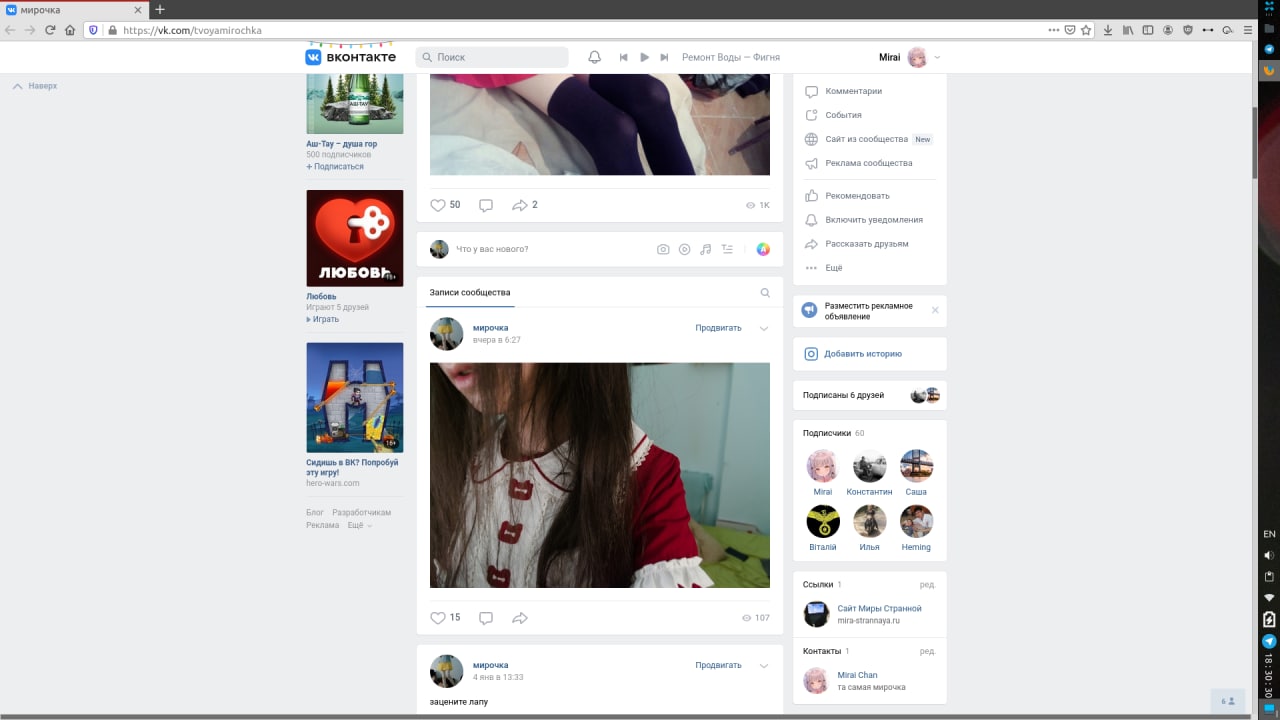Viewport: 1280px width, 720px height.
Task: Go to Firefox home page
Action: [70, 30]
